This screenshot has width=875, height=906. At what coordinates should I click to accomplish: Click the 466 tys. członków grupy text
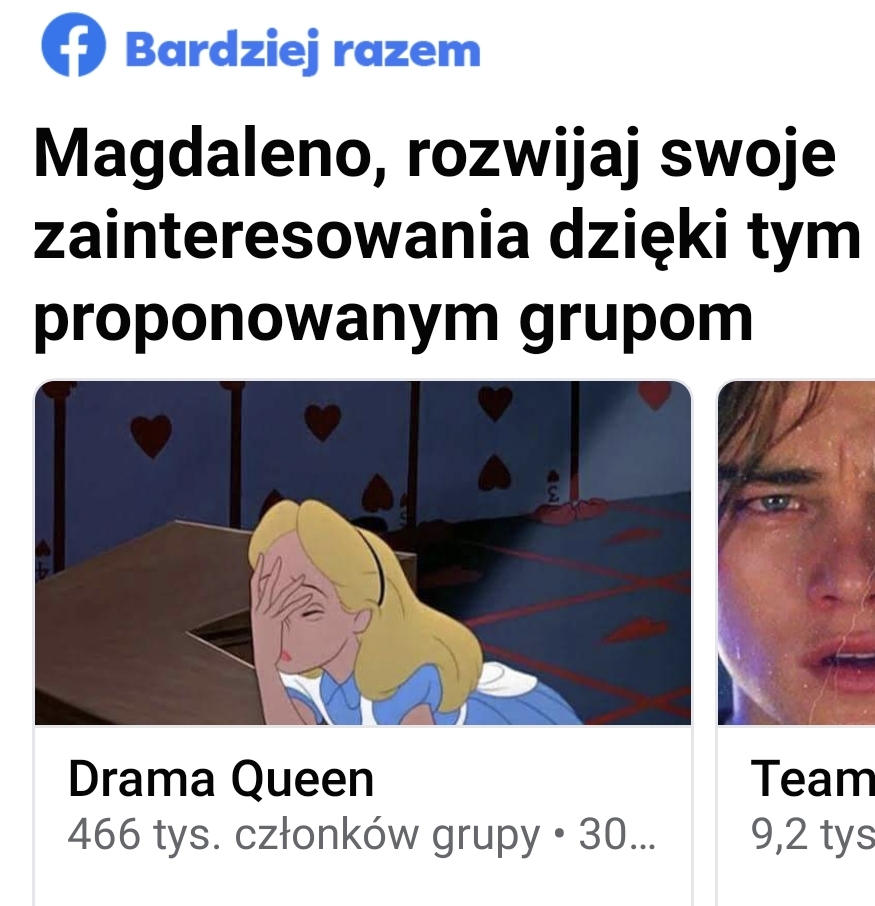tap(303, 835)
